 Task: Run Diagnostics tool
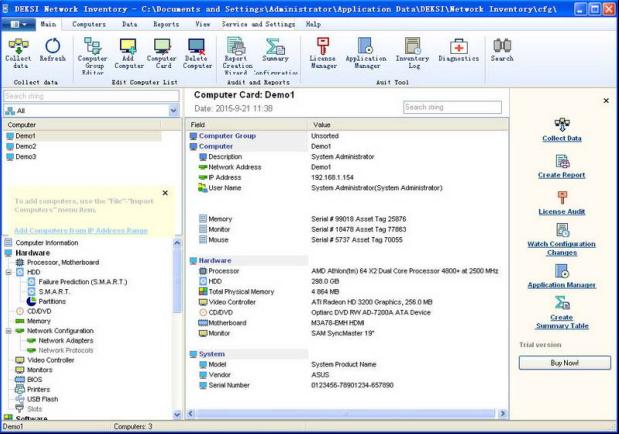(458, 50)
